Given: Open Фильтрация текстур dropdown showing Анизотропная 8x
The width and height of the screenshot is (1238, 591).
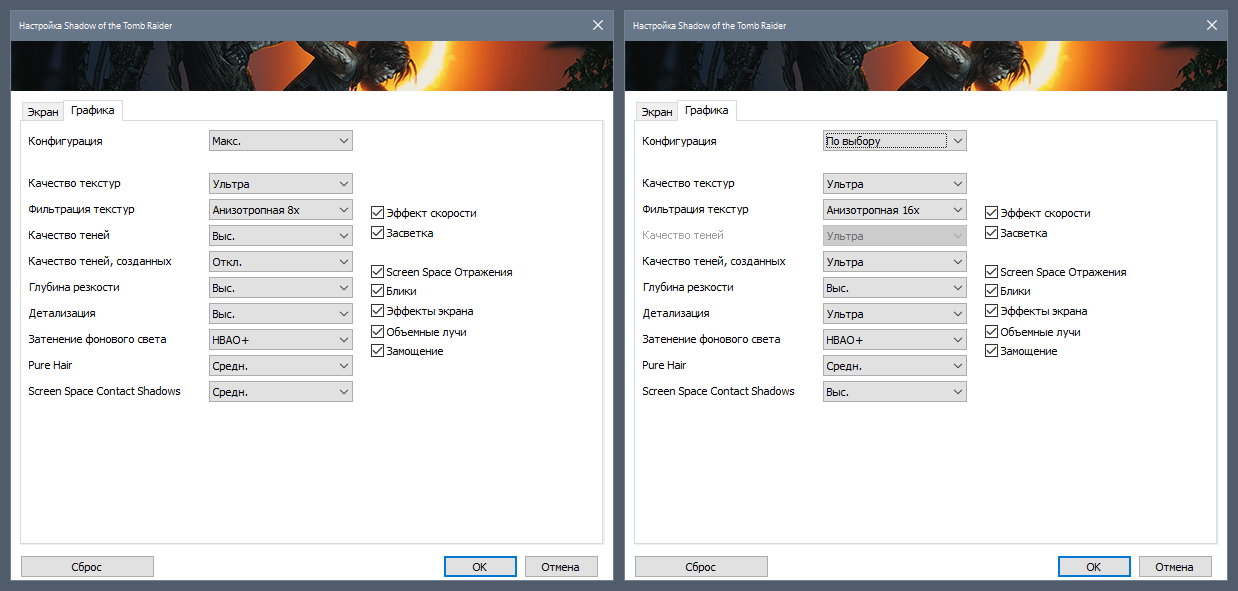Looking at the screenshot, I should click(x=281, y=210).
